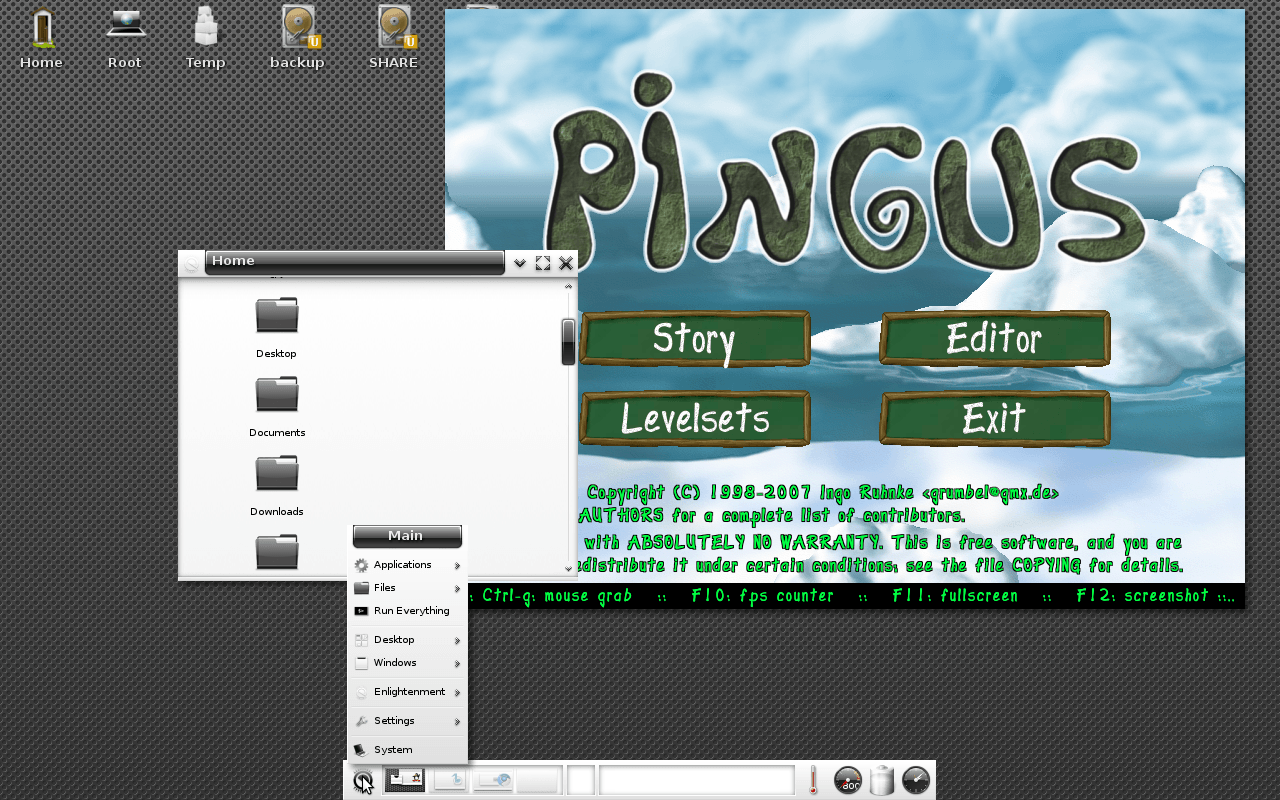Click the small empty box beside pager
Image resolution: width=1280 pixels, height=800 pixels.
pos(581,780)
